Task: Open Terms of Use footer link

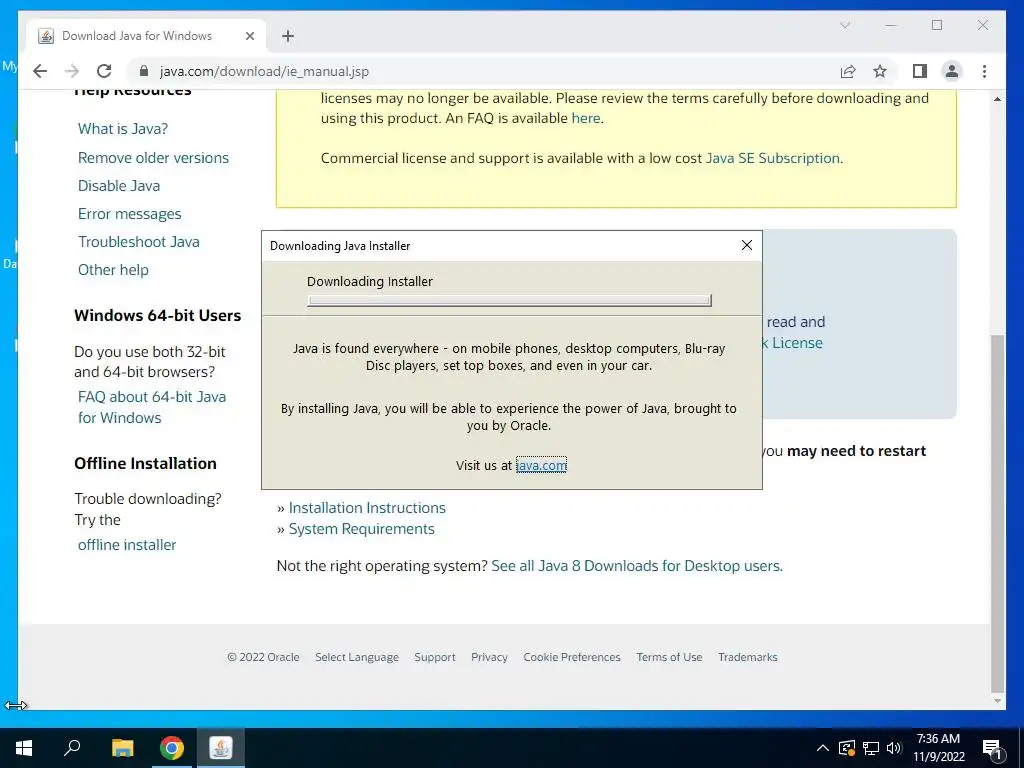Action: 669,657
